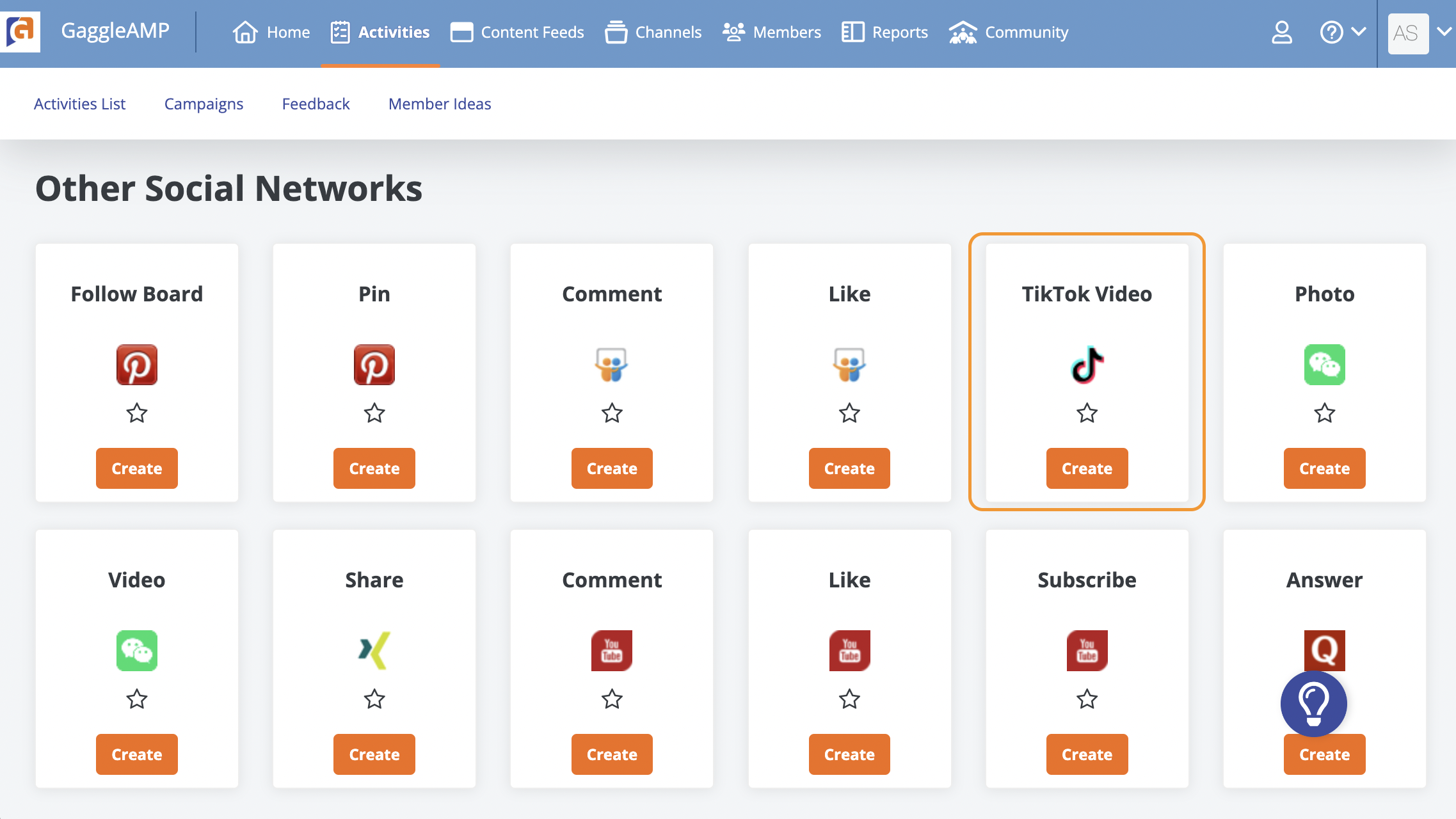Create a Quora Answer activity
1456x819 pixels.
[x=1325, y=754]
